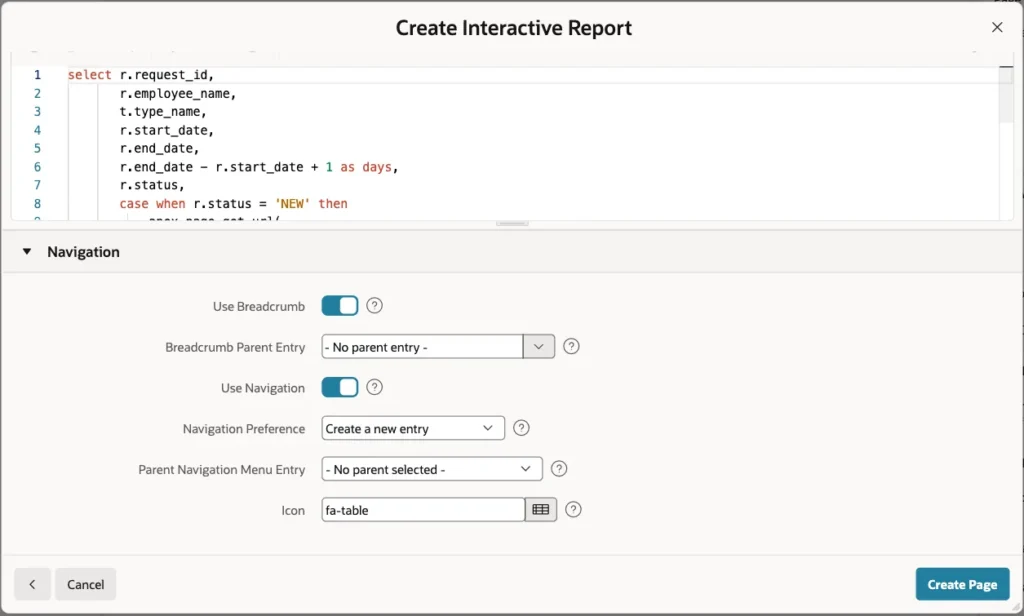Click the Breadcrumb Parent Entry text field
This screenshot has height=616, width=1024.
[422, 346]
